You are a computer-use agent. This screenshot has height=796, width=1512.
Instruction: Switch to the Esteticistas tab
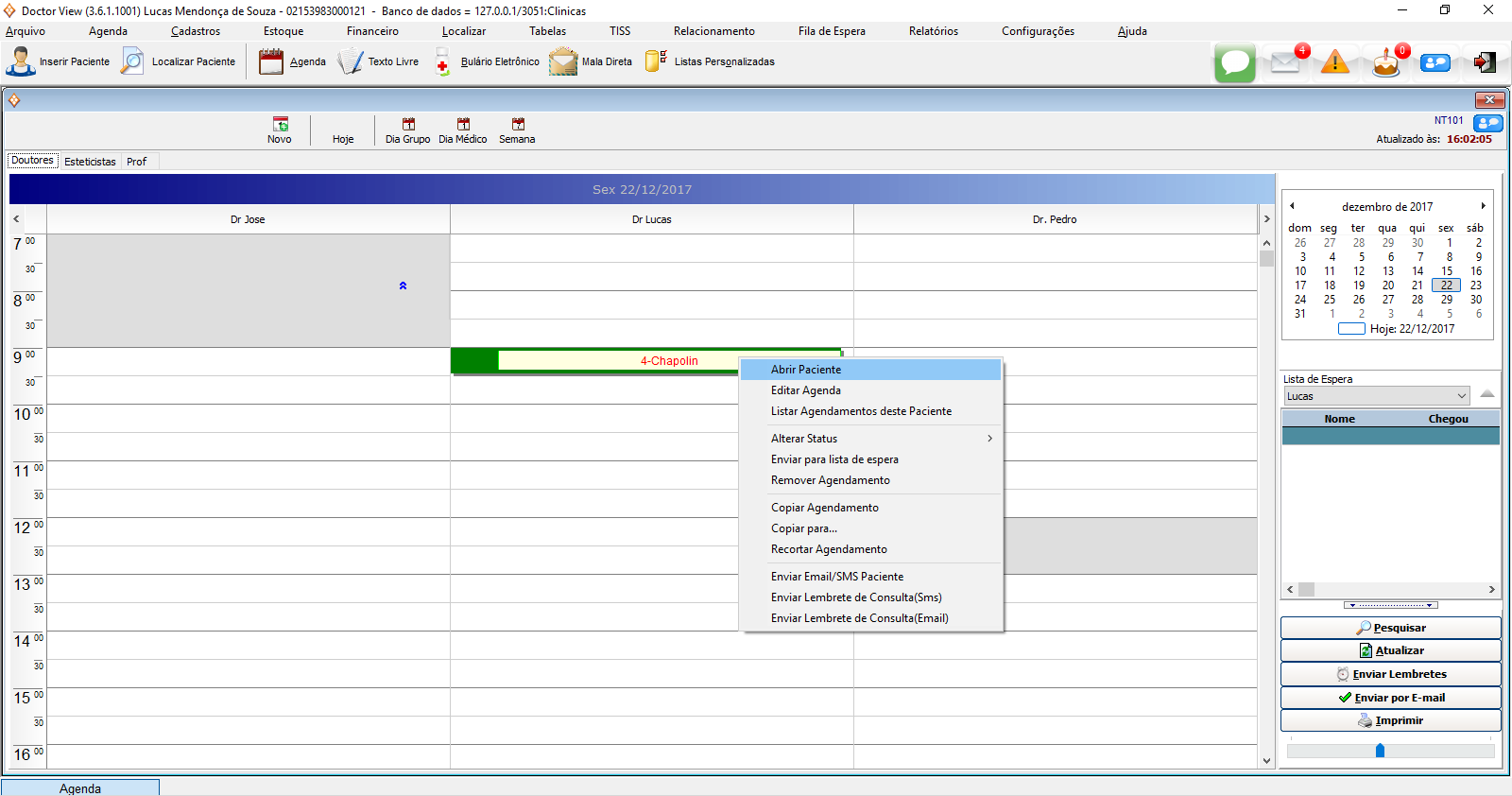coord(90,162)
